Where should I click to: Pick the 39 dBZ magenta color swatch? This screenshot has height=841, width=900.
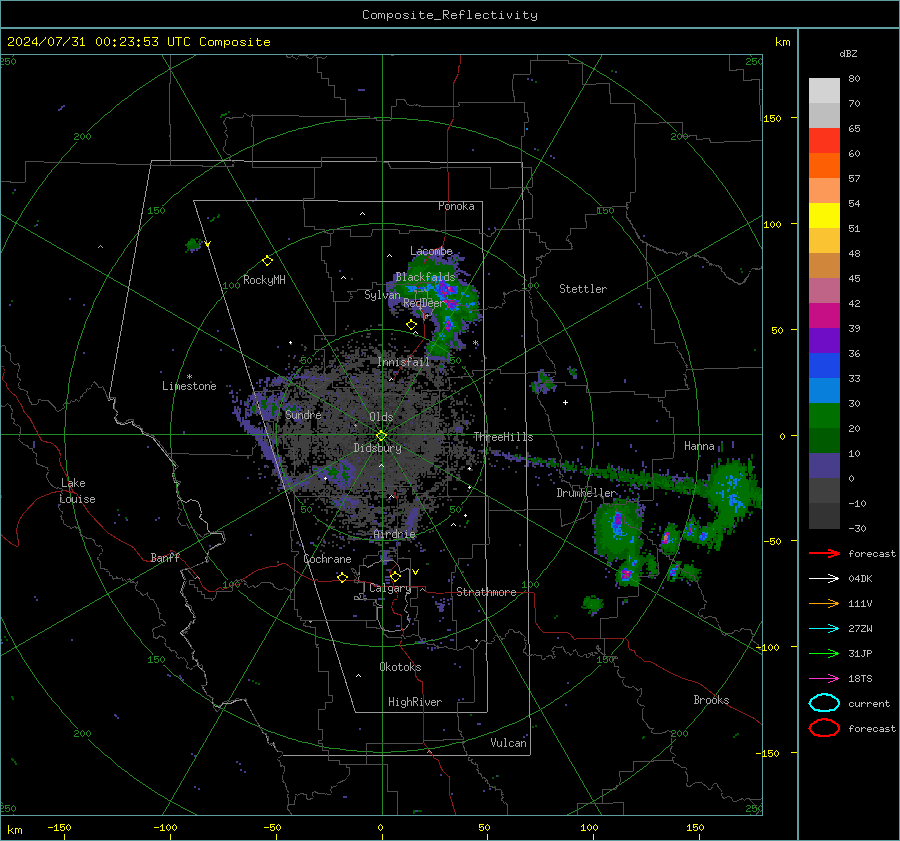824,315
